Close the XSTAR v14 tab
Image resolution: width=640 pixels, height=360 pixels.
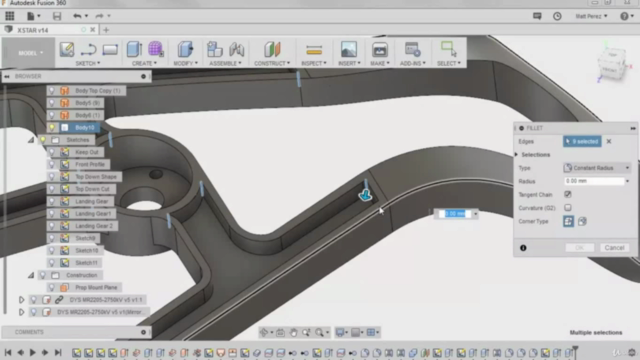coord(93,30)
